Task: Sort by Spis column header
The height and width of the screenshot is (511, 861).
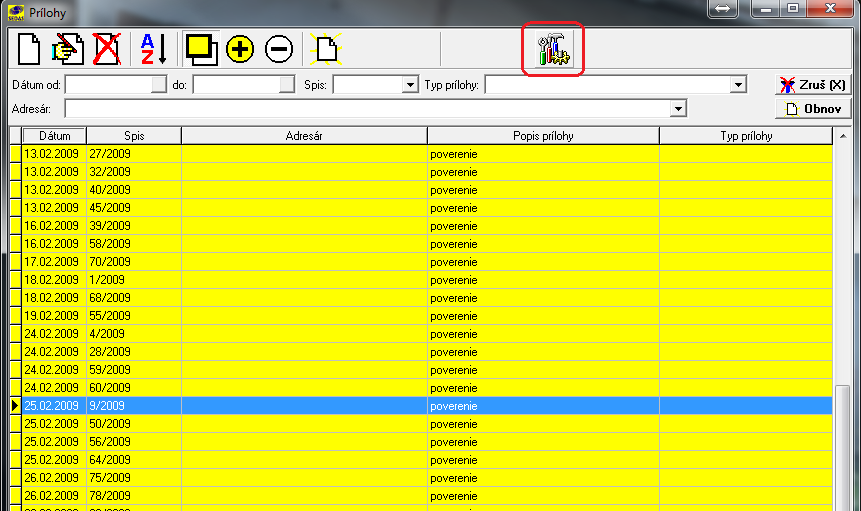Action: [134, 136]
